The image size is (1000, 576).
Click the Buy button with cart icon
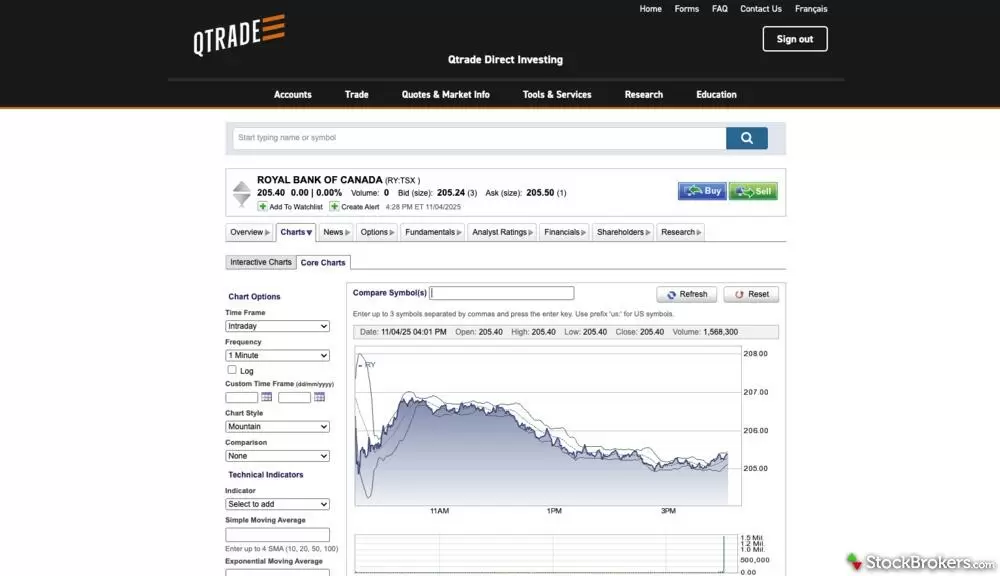[x=701, y=190]
